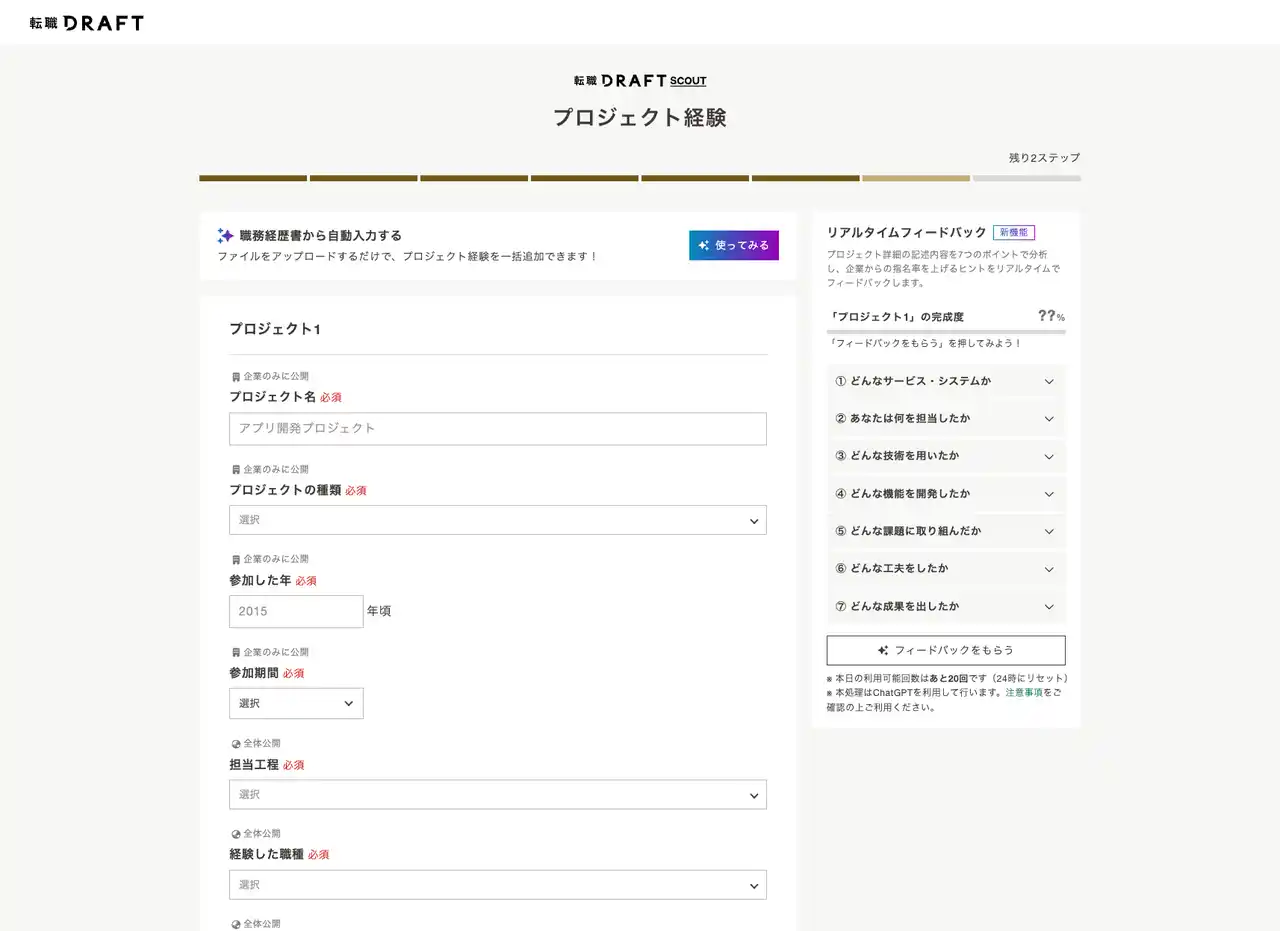Expand ③ どんな技術を用いたか section
Image resolution: width=1280 pixels, height=931 pixels.
[945, 456]
